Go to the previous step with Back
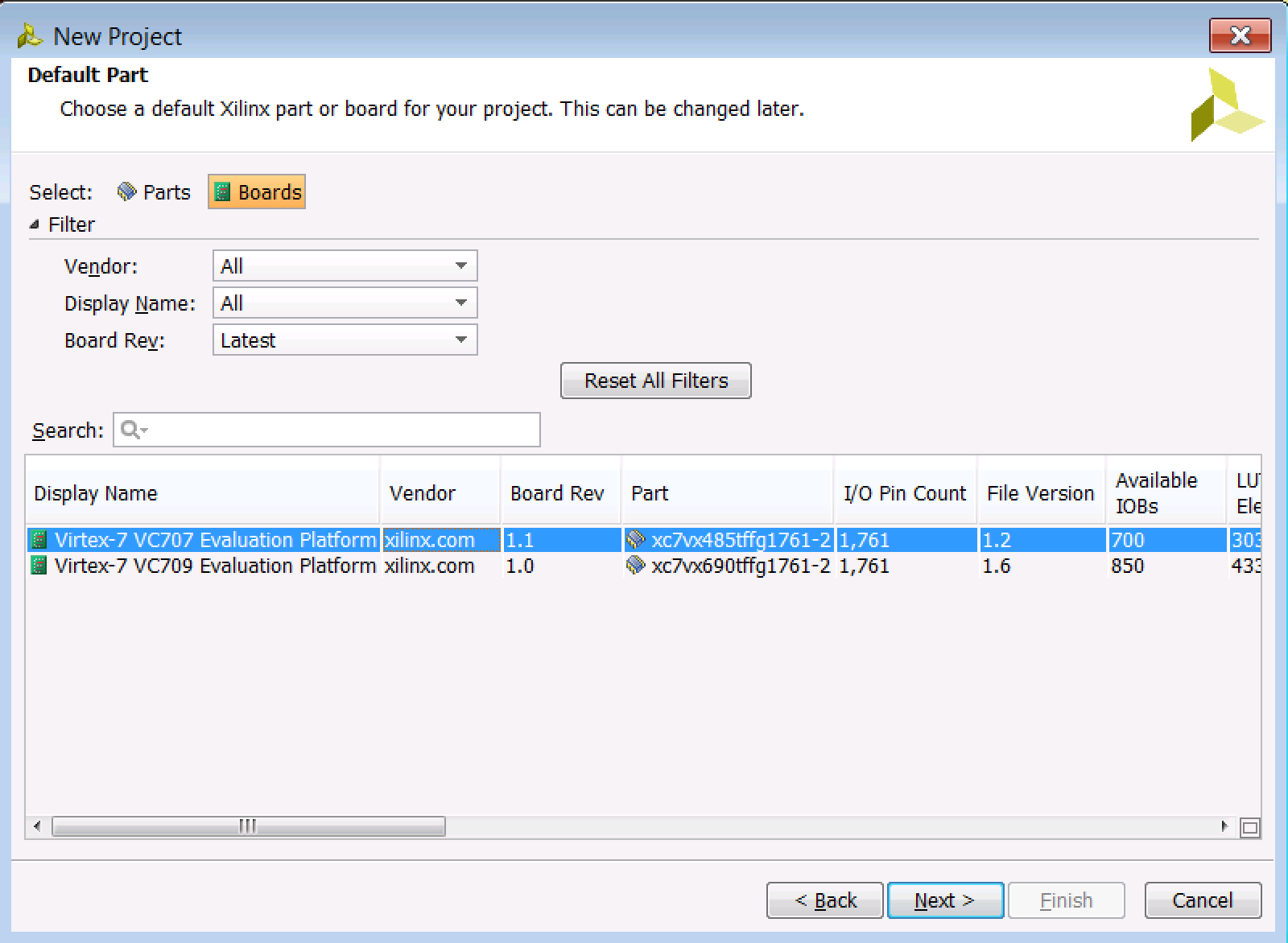 click(825, 900)
